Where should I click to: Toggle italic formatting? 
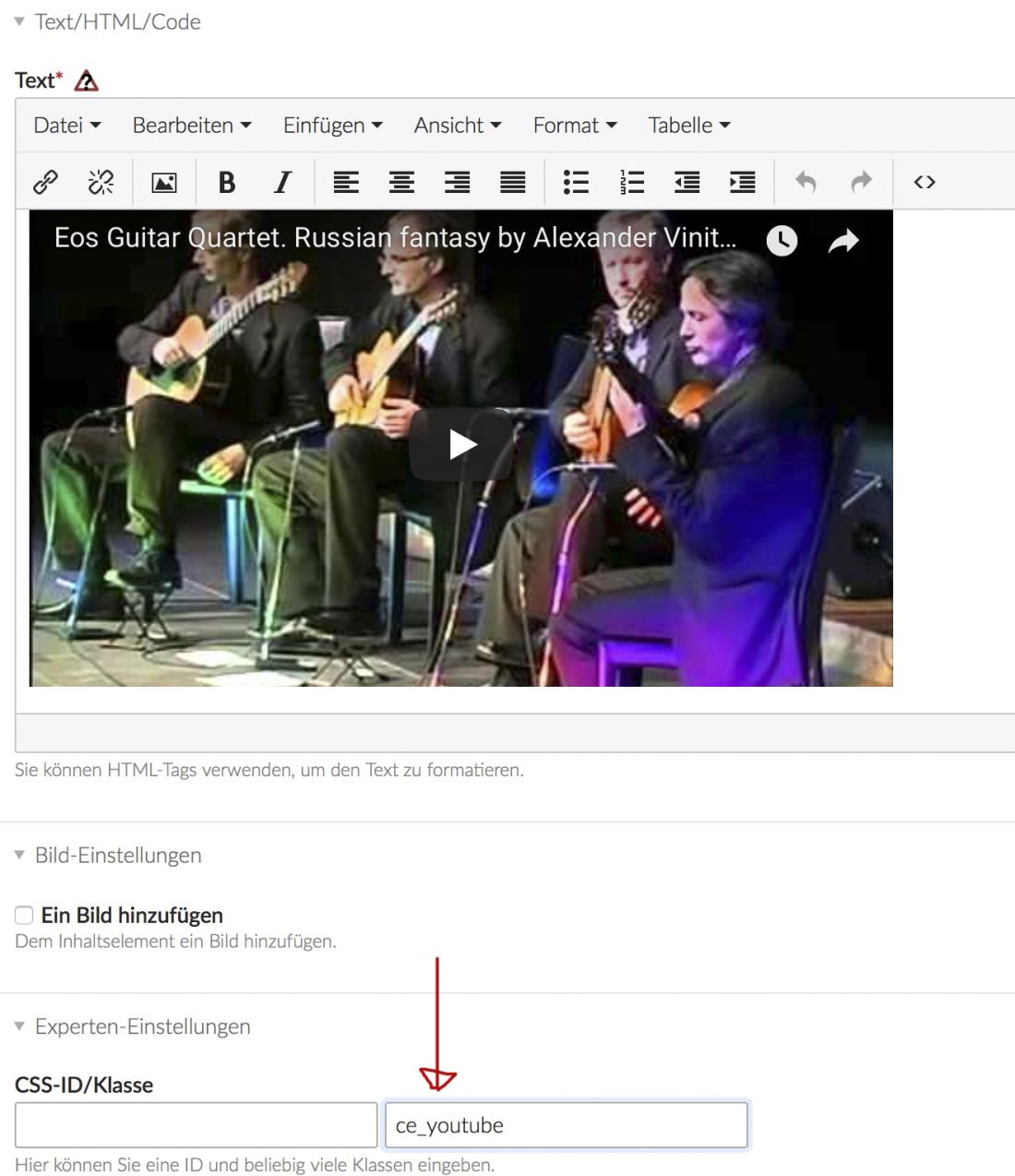(x=282, y=182)
